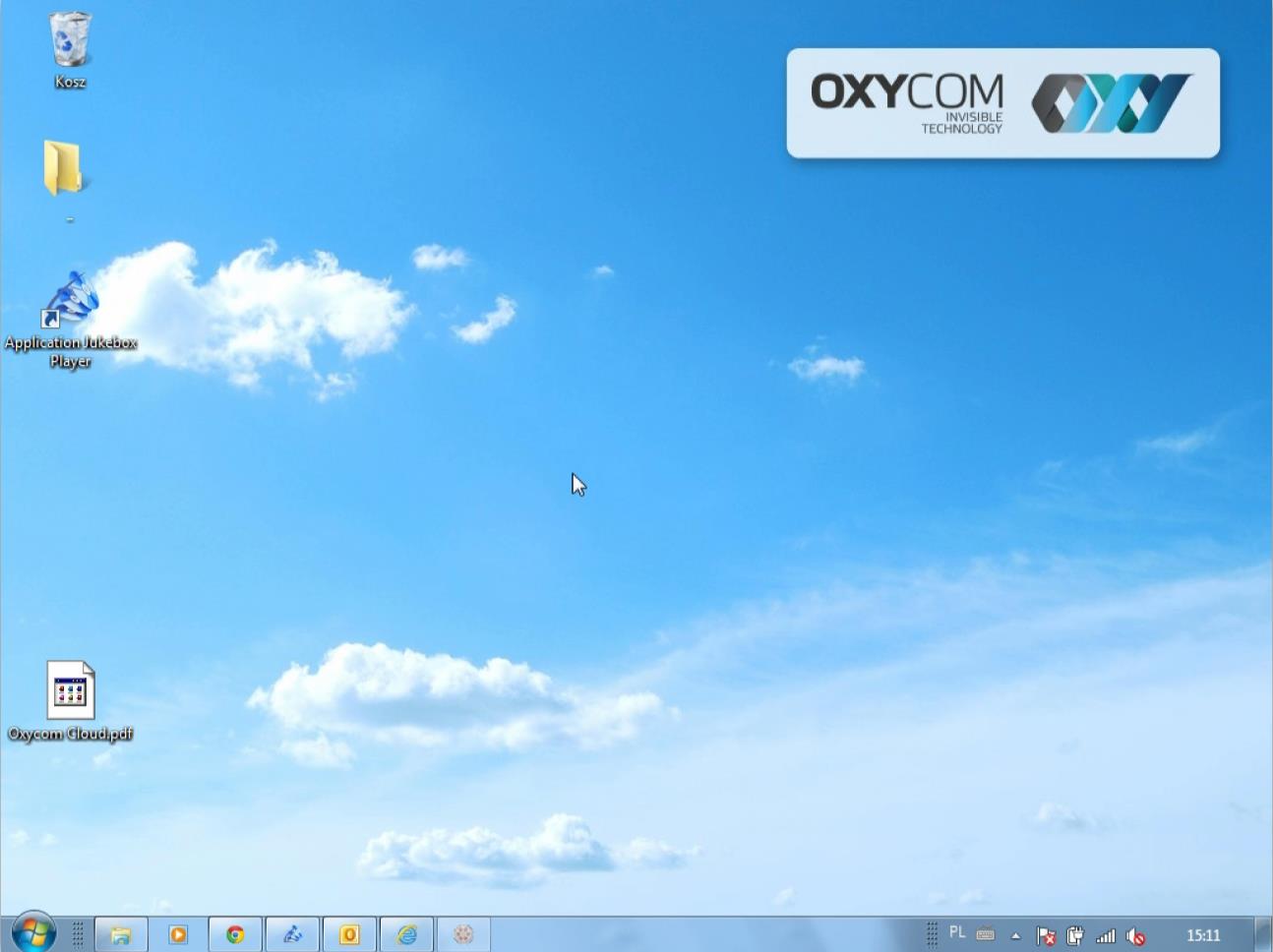Launch Windows Media Player from the taskbar
Viewport: 1273px width, 952px height.
pyautogui.click(x=178, y=934)
